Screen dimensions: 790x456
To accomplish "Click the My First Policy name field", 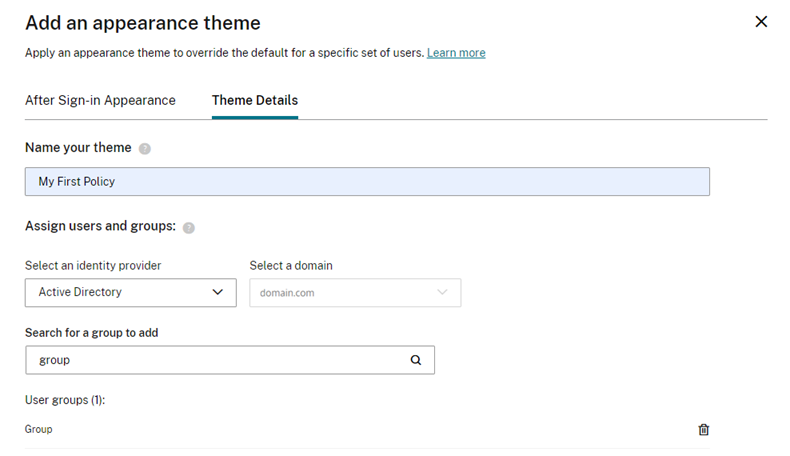I will [367, 181].
